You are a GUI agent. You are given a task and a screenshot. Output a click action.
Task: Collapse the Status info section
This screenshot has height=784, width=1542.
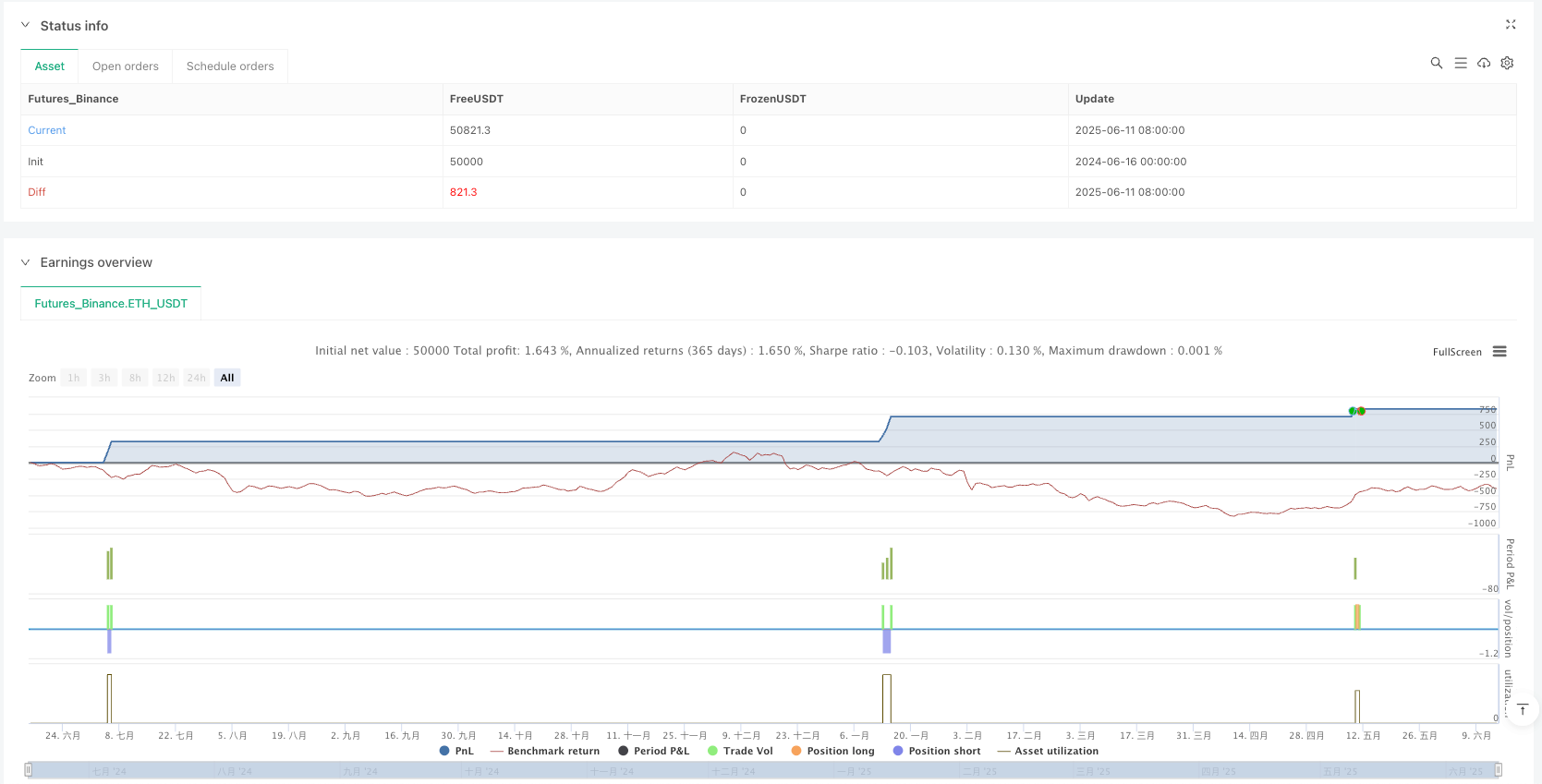click(x=26, y=26)
